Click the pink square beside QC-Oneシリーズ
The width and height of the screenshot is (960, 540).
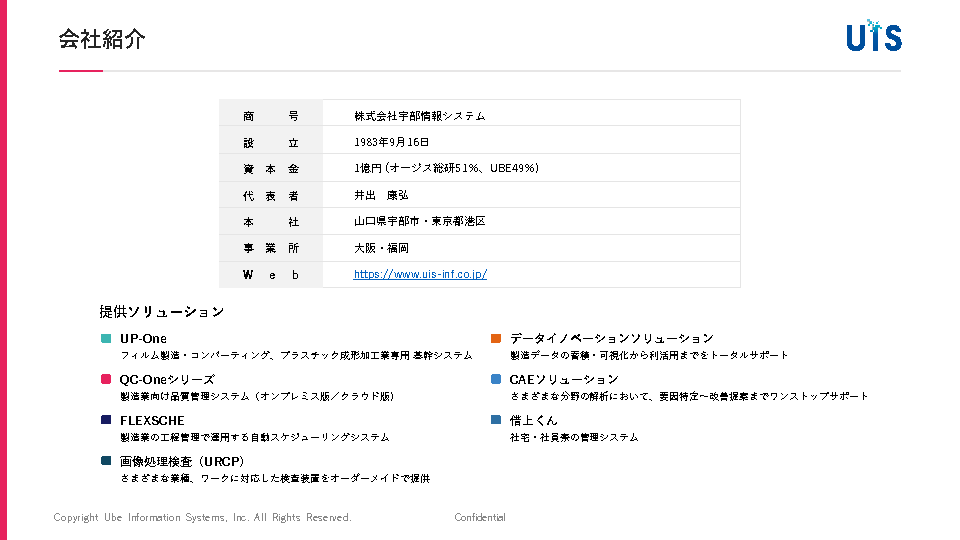(106, 379)
